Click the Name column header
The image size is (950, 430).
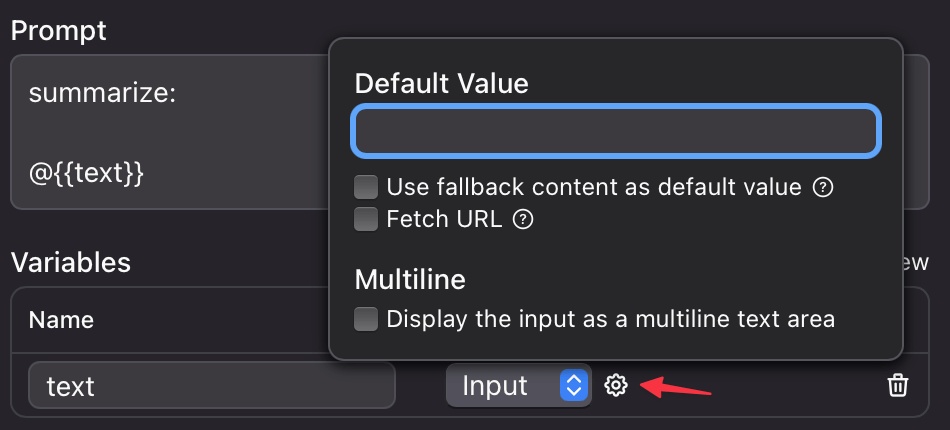pos(61,320)
